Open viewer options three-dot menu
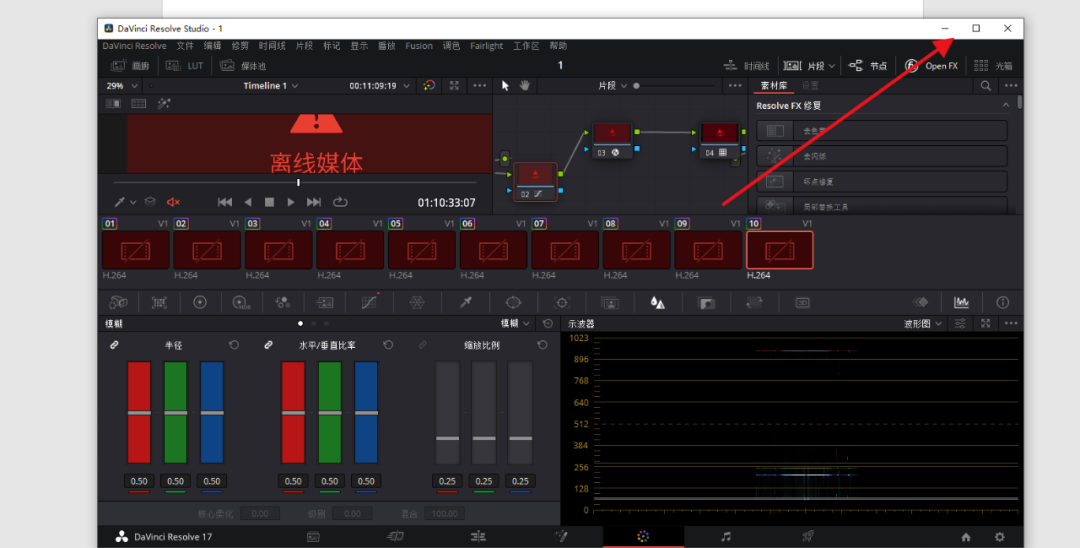Screen dimensions: 1080x548 (479, 86)
